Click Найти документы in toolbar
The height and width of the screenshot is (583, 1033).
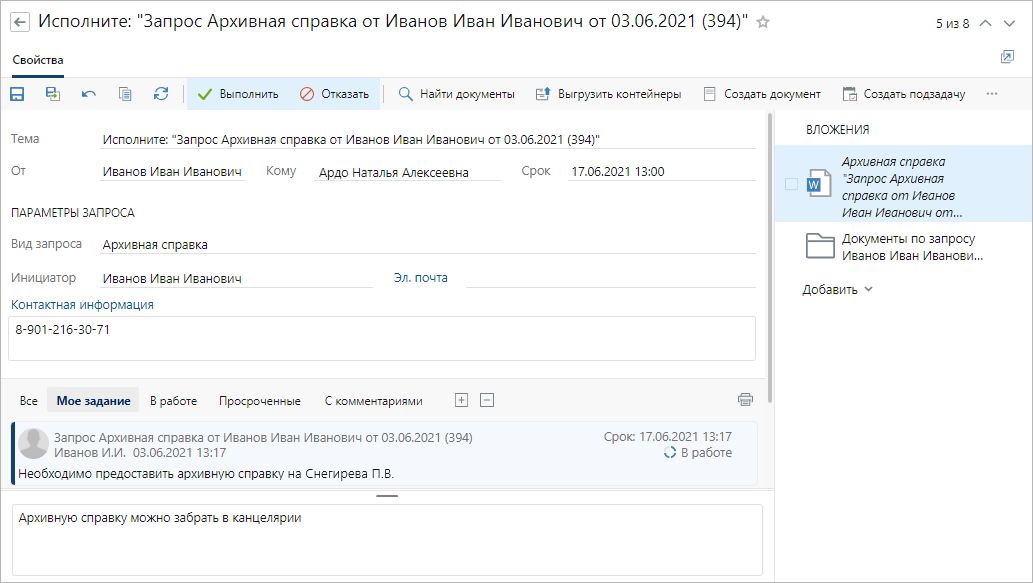coord(457,94)
